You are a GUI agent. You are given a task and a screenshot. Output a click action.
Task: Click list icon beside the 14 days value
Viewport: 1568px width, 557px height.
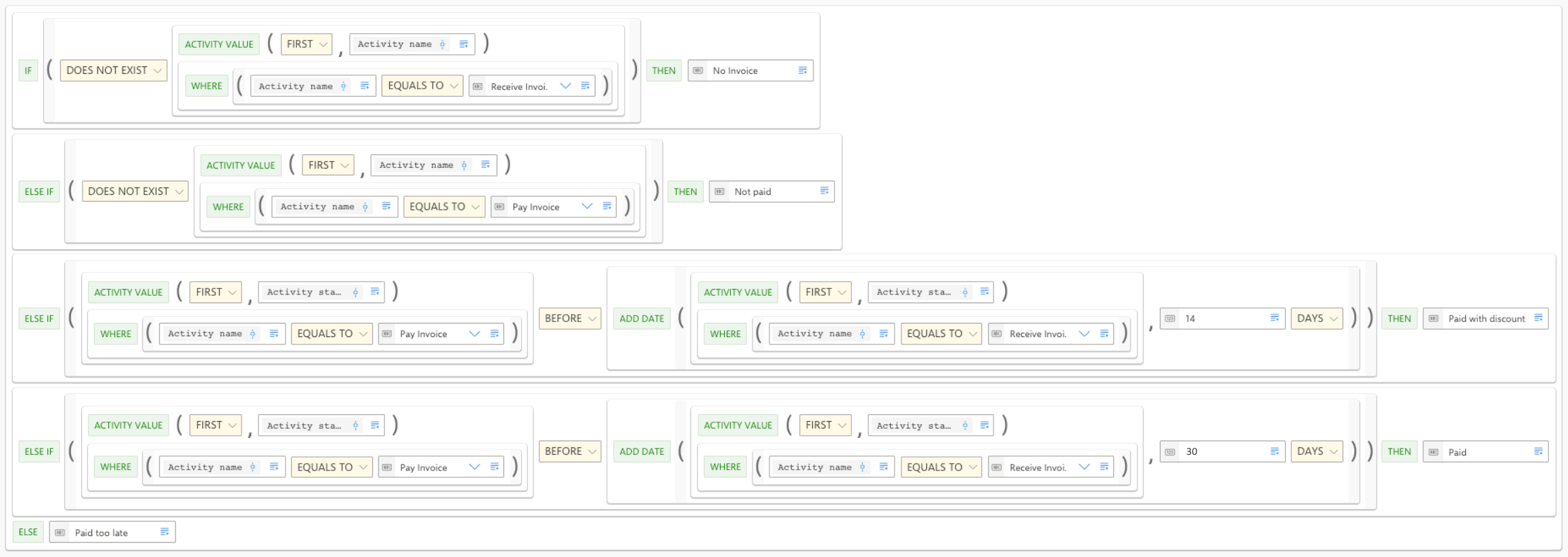pyautogui.click(x=1274, y=318)
